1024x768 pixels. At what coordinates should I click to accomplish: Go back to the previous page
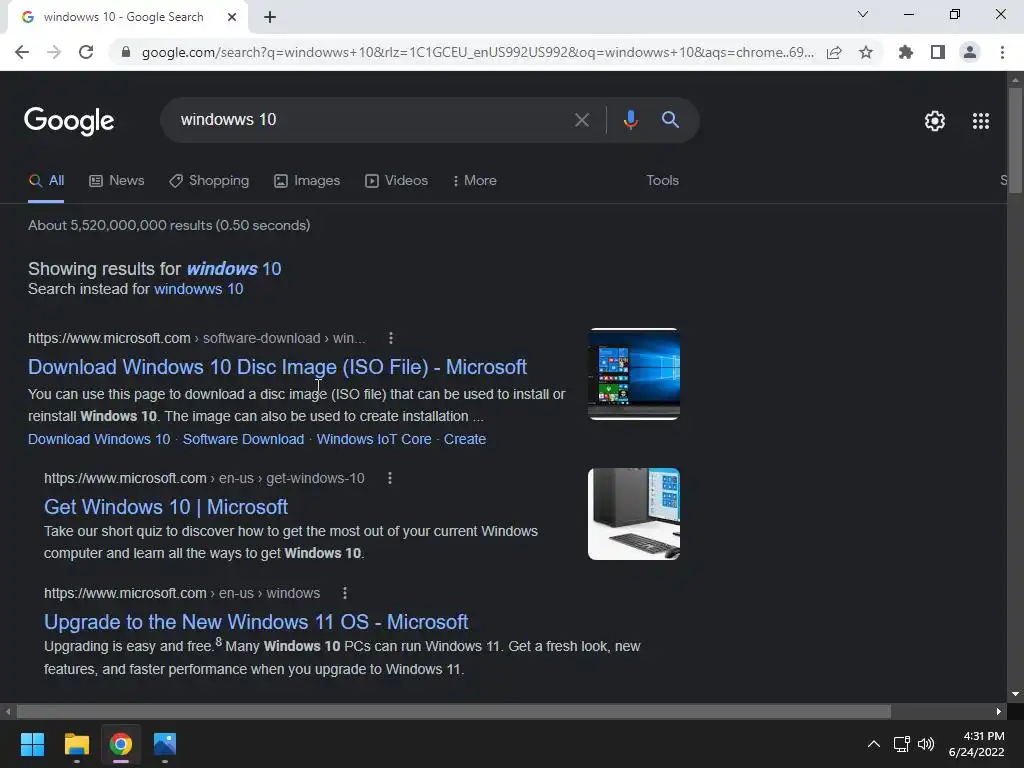tap(22, 52)
